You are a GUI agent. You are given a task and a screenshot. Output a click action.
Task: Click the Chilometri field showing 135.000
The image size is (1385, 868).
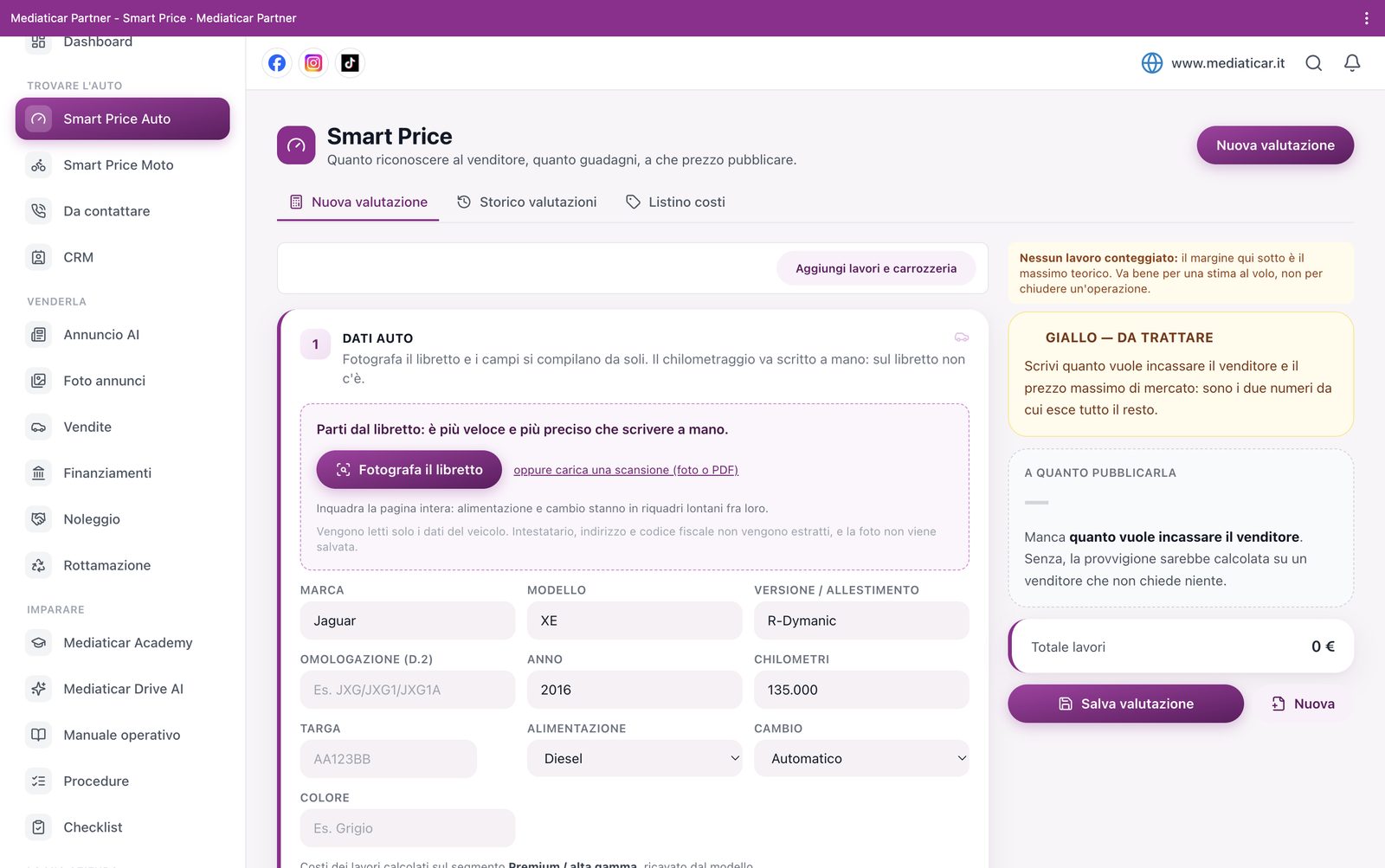(x=861, y=690)
